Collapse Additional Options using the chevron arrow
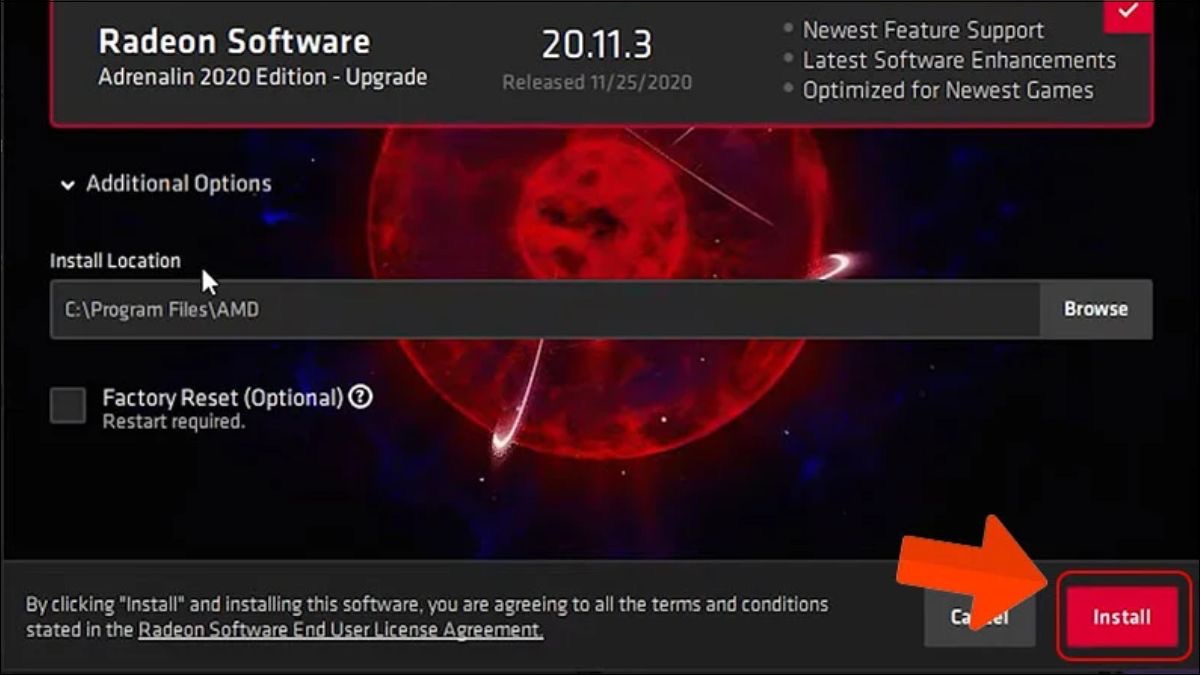The height and width of the screenshot is (675, 1200). click(x=67, y=185)
